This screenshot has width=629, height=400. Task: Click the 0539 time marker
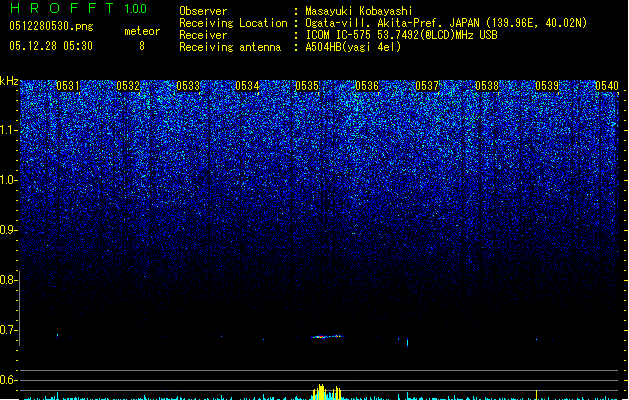pos(547,86)
